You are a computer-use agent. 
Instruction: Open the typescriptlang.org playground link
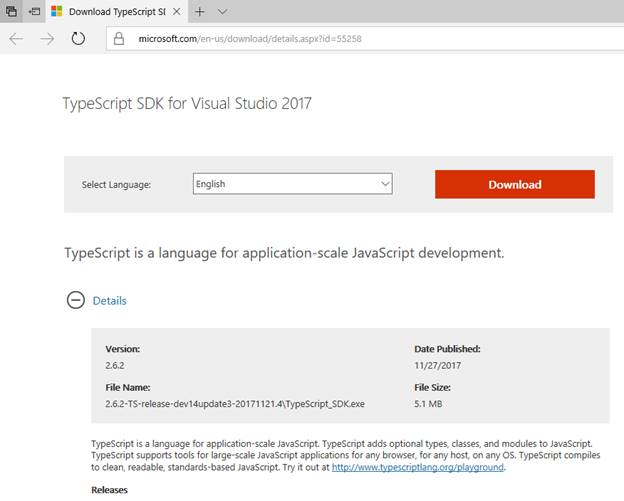(418, 467)
